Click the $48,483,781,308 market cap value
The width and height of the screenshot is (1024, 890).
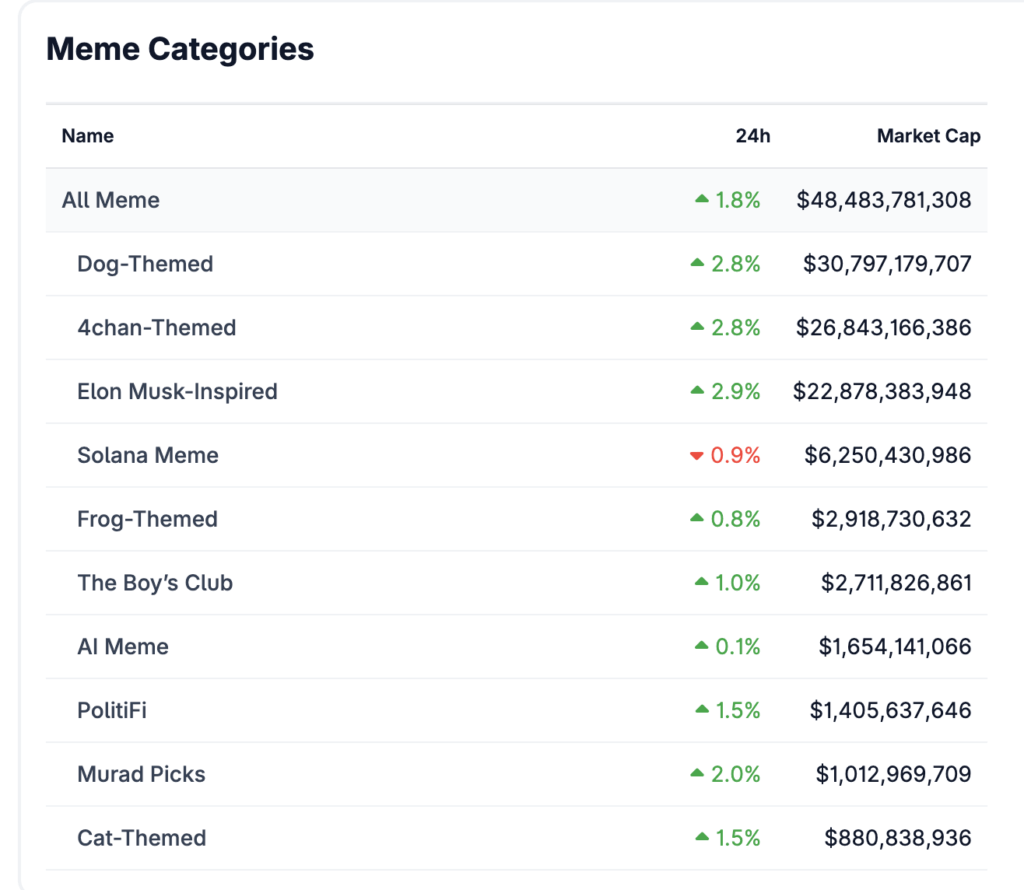tap(884, 200)
